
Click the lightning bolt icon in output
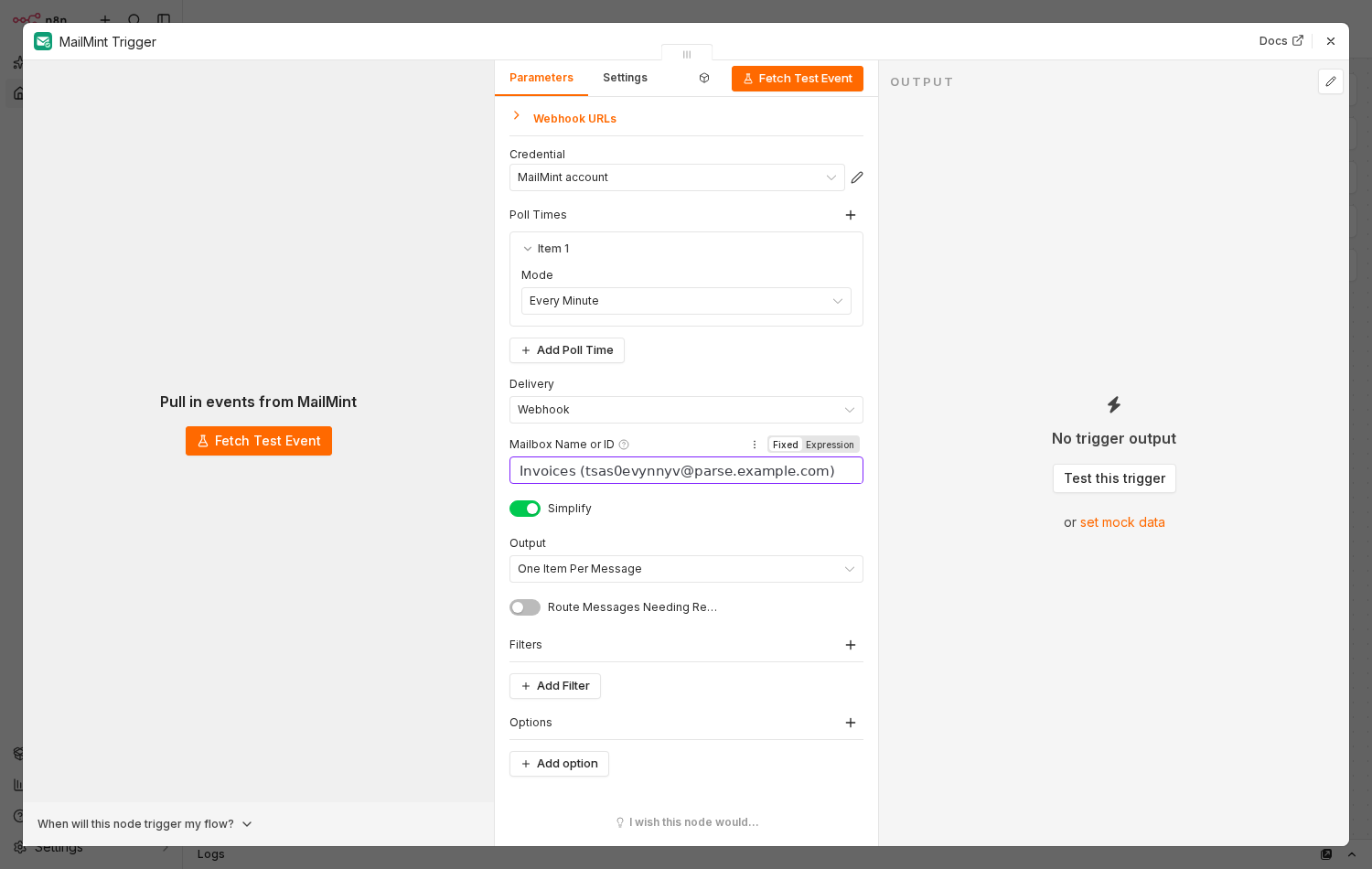point(1114,404)
